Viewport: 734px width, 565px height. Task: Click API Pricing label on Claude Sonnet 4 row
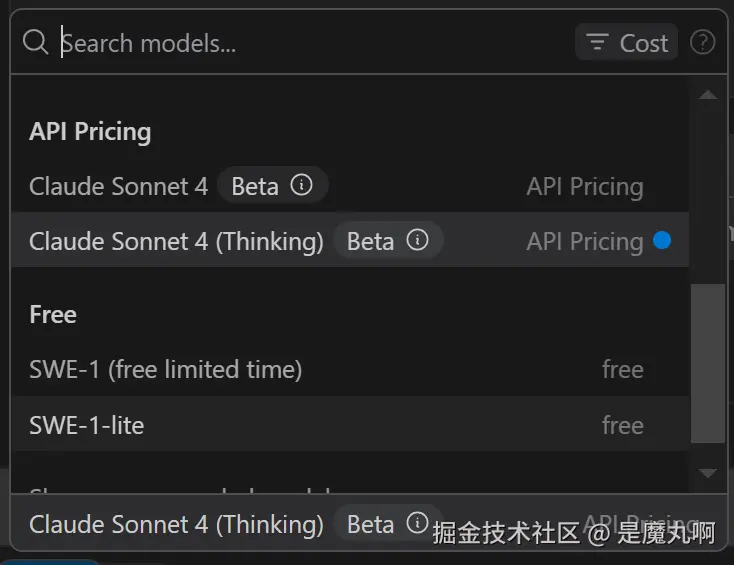point(585,186)
